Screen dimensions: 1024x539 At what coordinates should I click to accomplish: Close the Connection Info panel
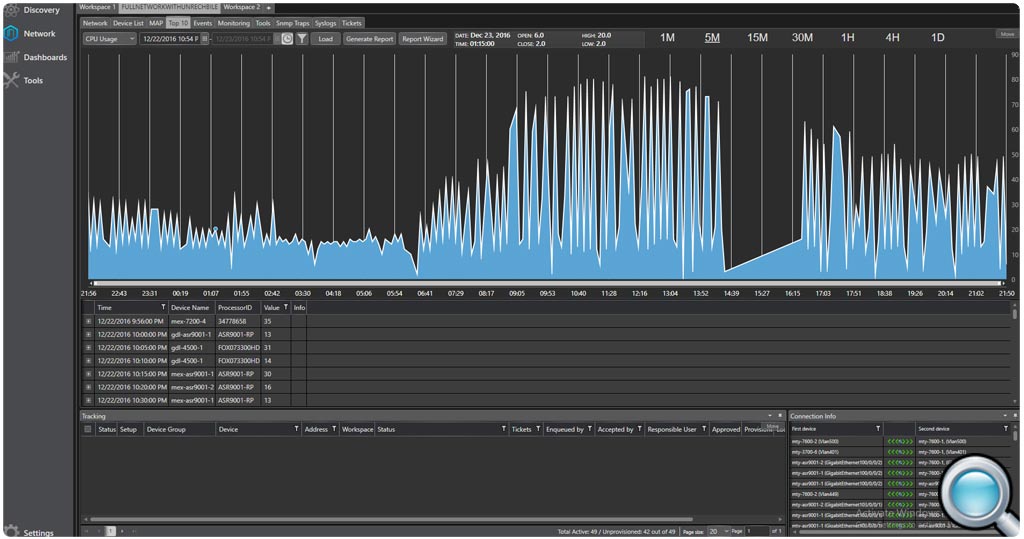(x=1015, y=416)
